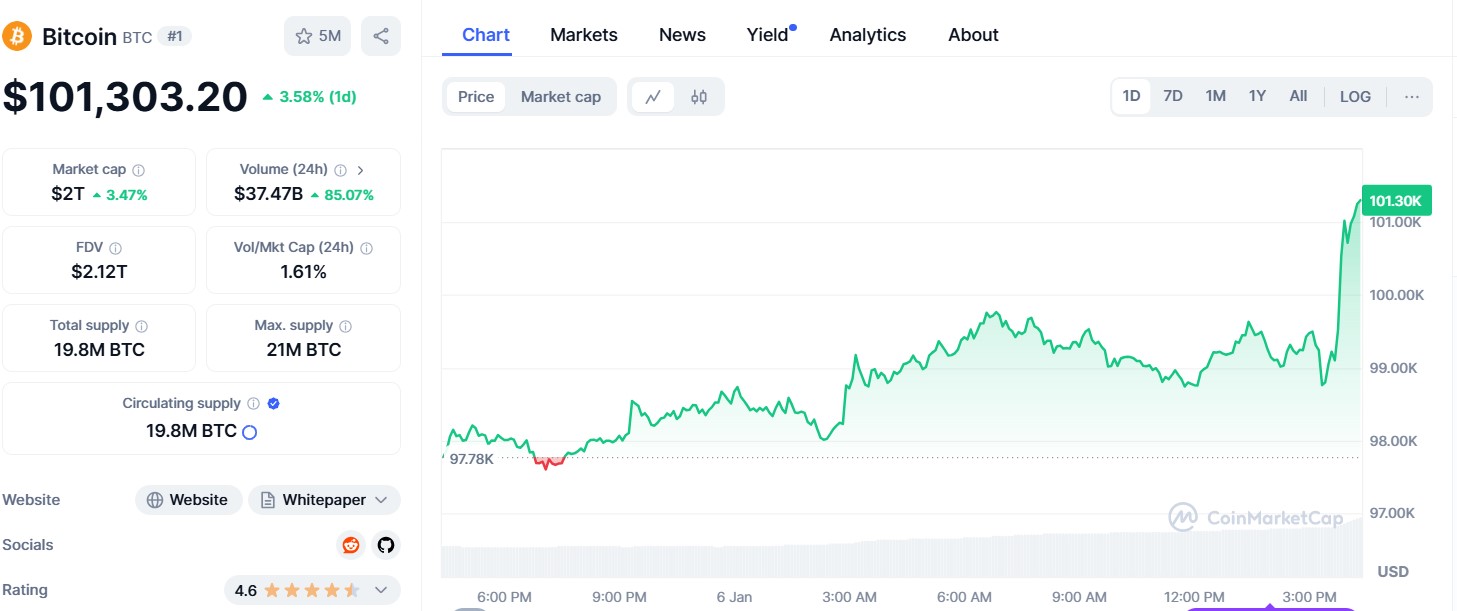This screenshot has height=611, width=1457.
Task: Set chart range to 1Y
Action: point(1257,97)
